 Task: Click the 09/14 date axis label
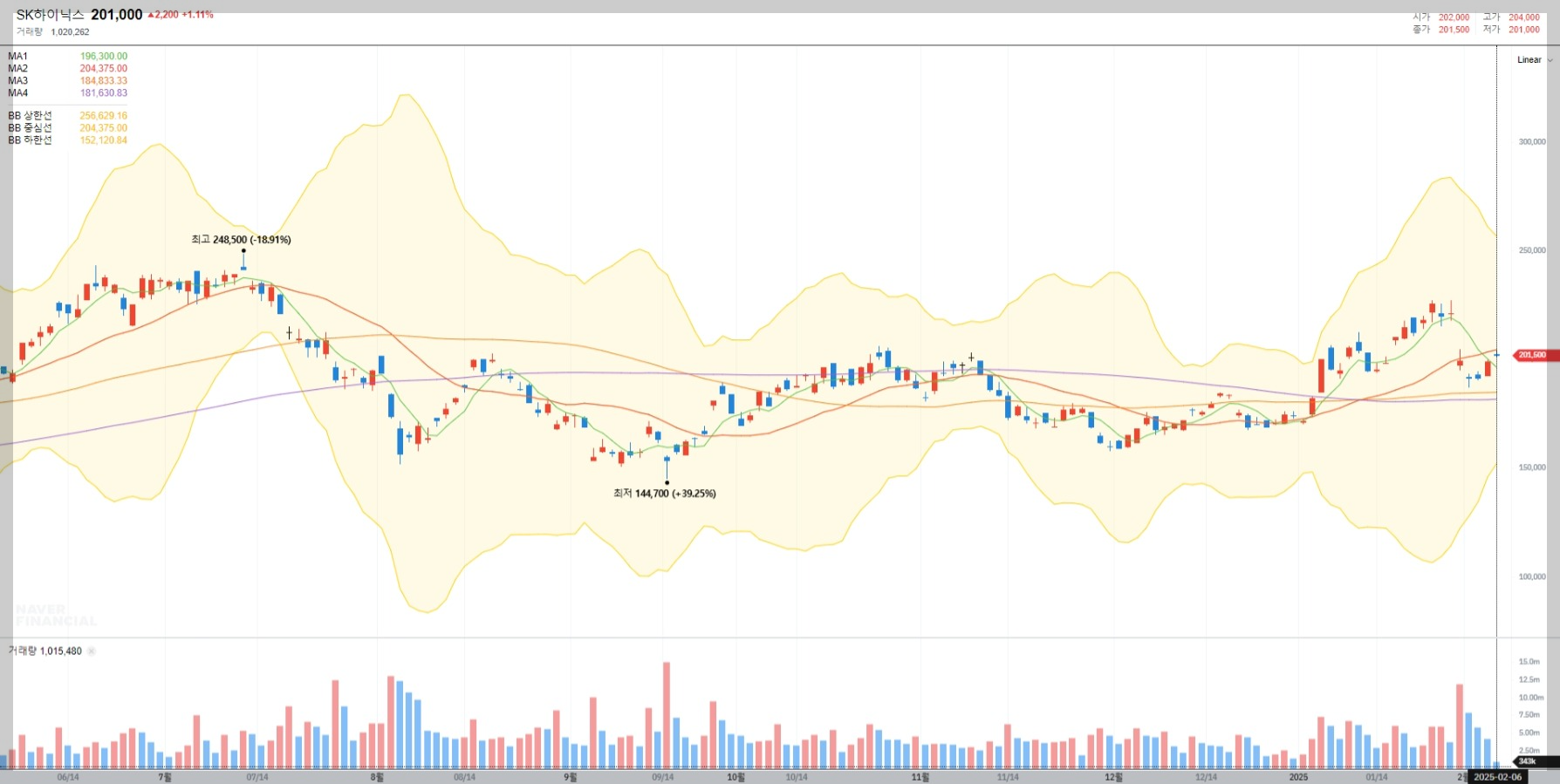coord(663,777)
